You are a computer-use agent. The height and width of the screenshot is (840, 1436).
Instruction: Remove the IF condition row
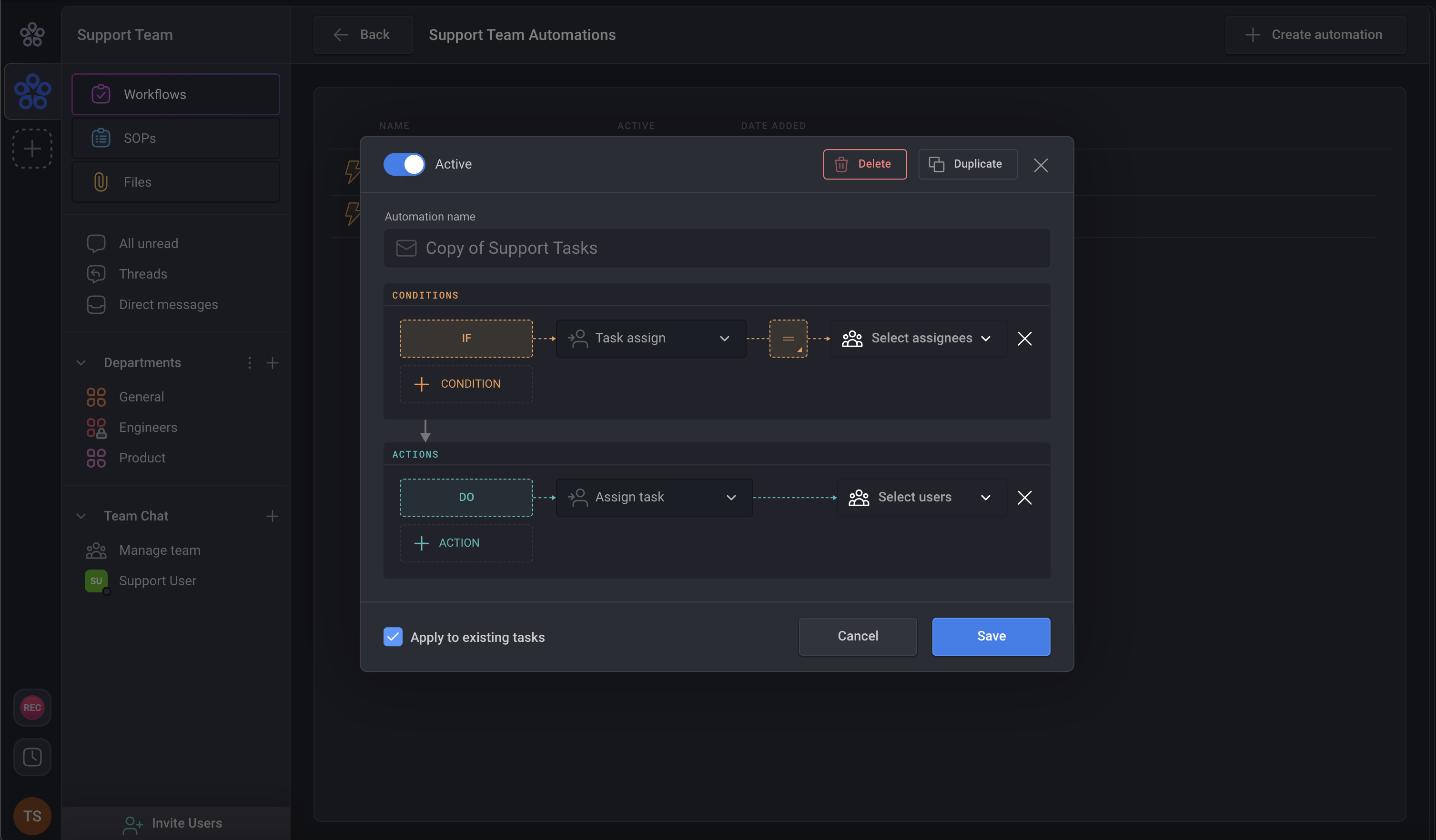pos(1024,338)
